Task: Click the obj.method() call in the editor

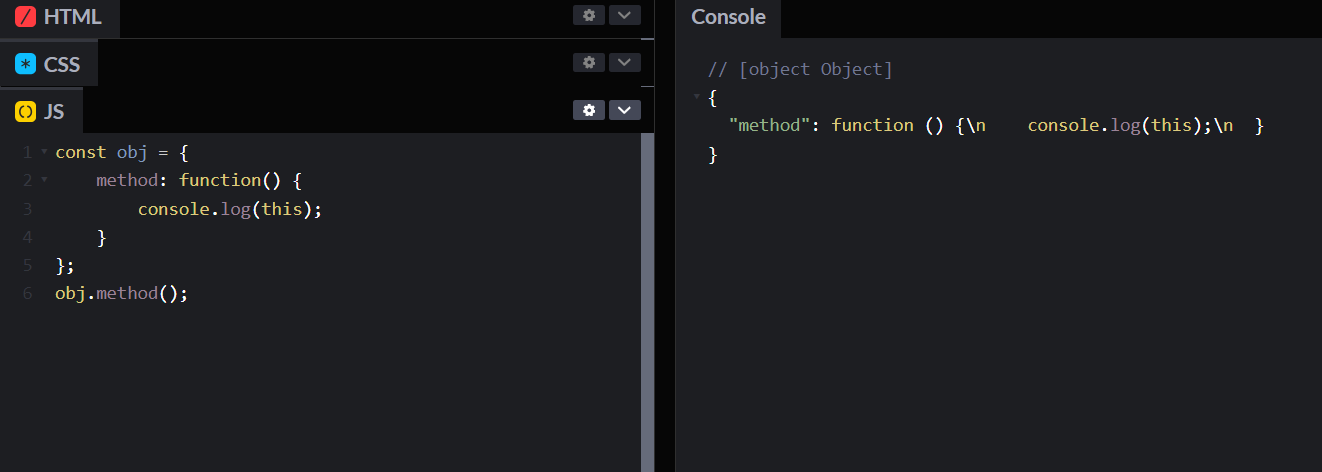Action: 121,294
